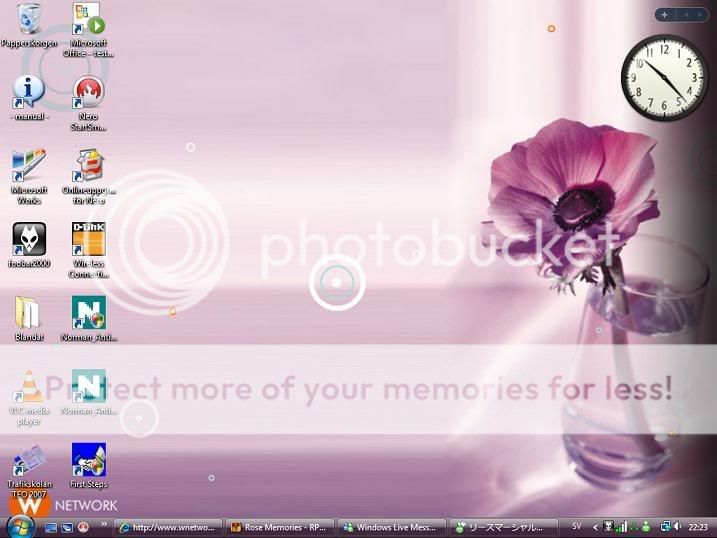The height and width of the screenshot is (538, 717).
Task: Show hidden system tray icons arrow
Action: click(x=596, y=526)
